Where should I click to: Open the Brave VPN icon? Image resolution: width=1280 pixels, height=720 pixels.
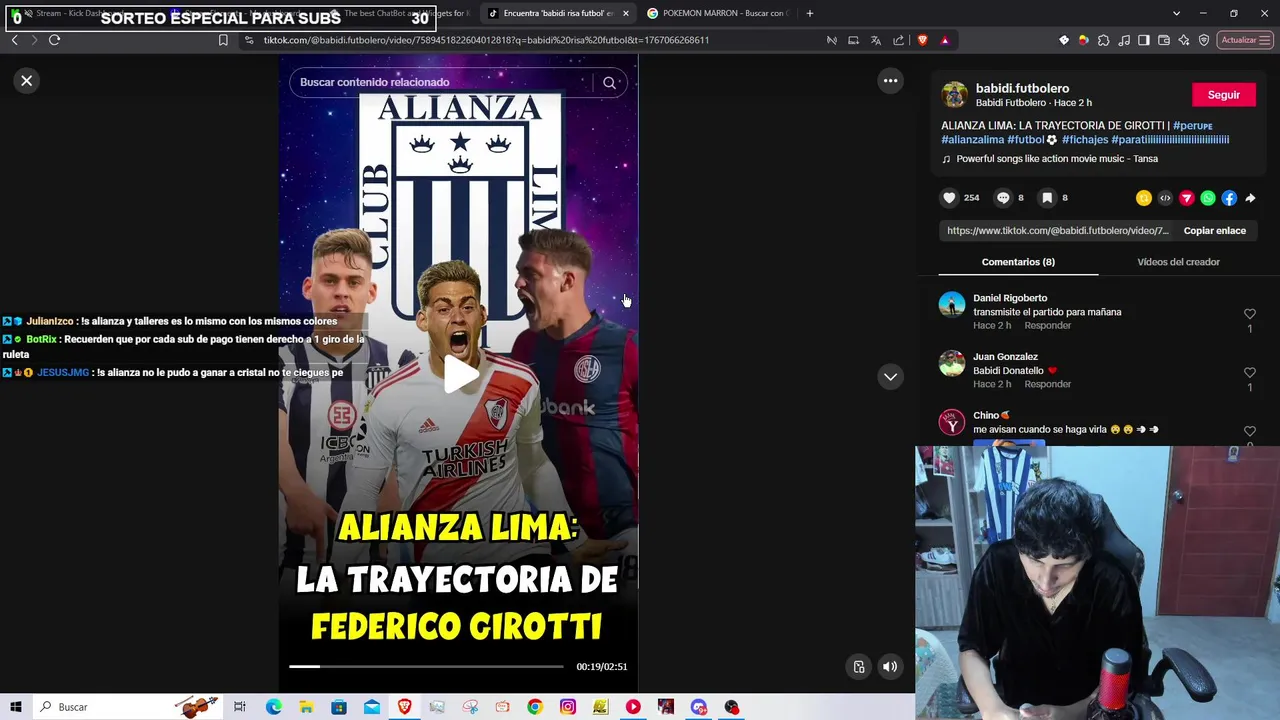tap(1204, 40)
